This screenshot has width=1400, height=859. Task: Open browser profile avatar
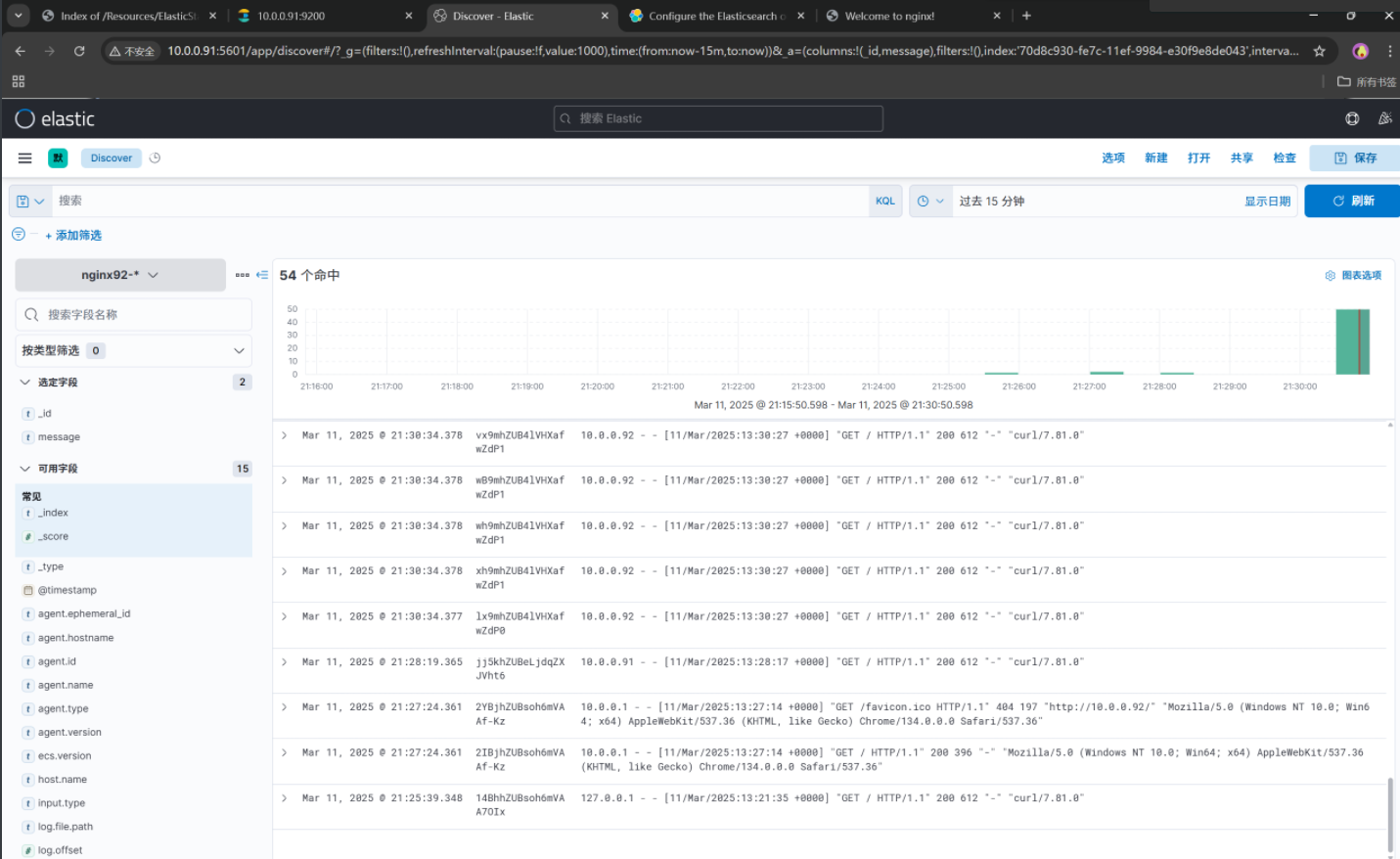pyautogui.click(x=1360, y=51)
